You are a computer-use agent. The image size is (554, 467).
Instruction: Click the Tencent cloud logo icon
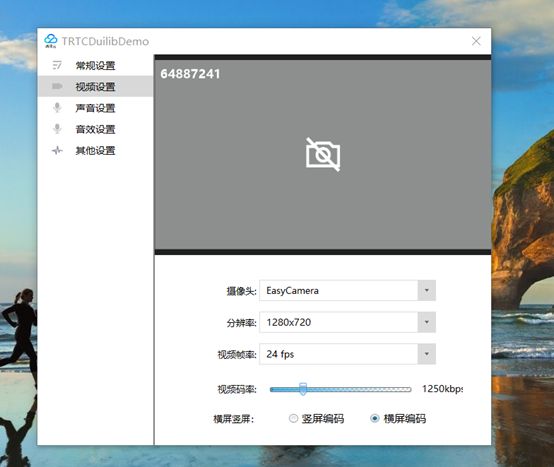pyautogui.click(x=51, y=41)
